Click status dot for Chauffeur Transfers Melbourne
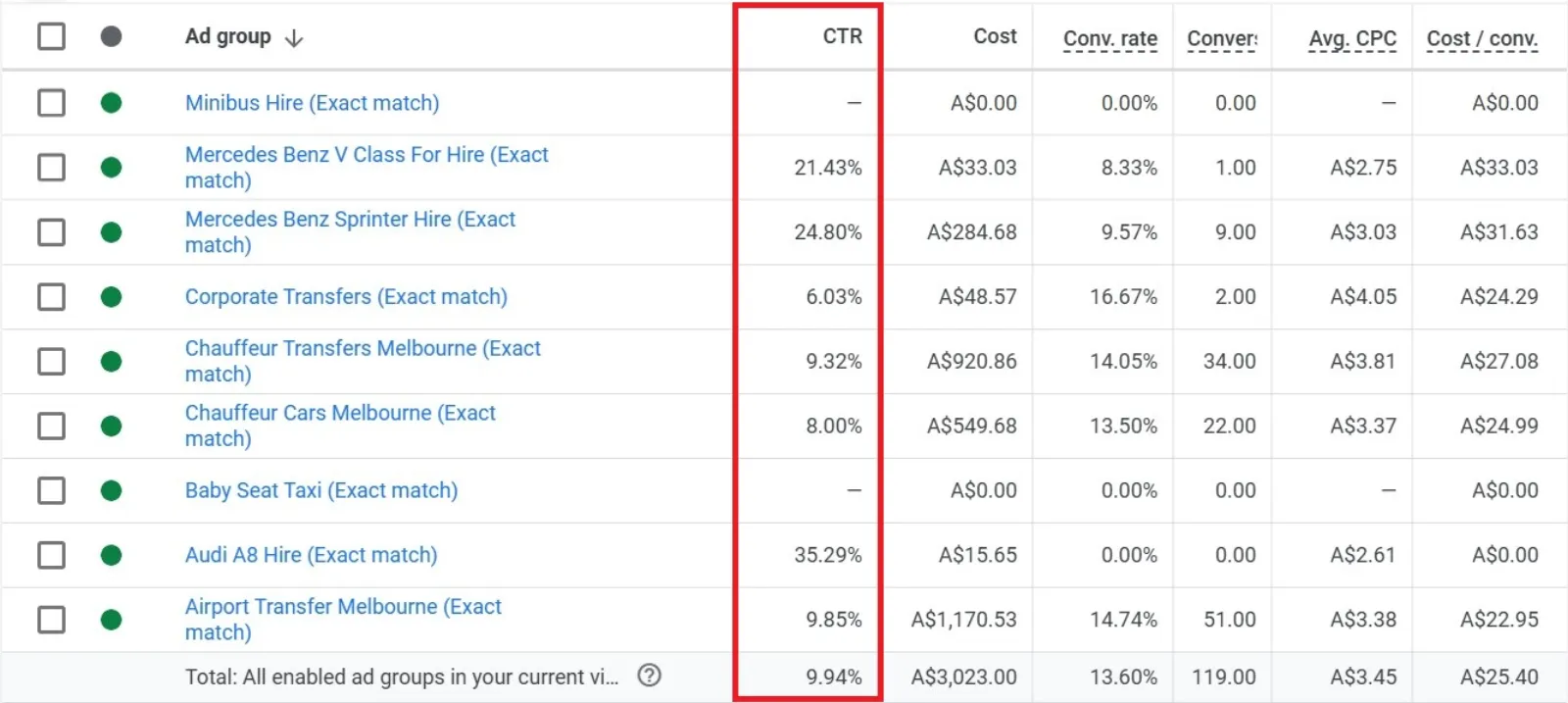This screenshot has width=1568, height=703. click(x=112, y=362)
